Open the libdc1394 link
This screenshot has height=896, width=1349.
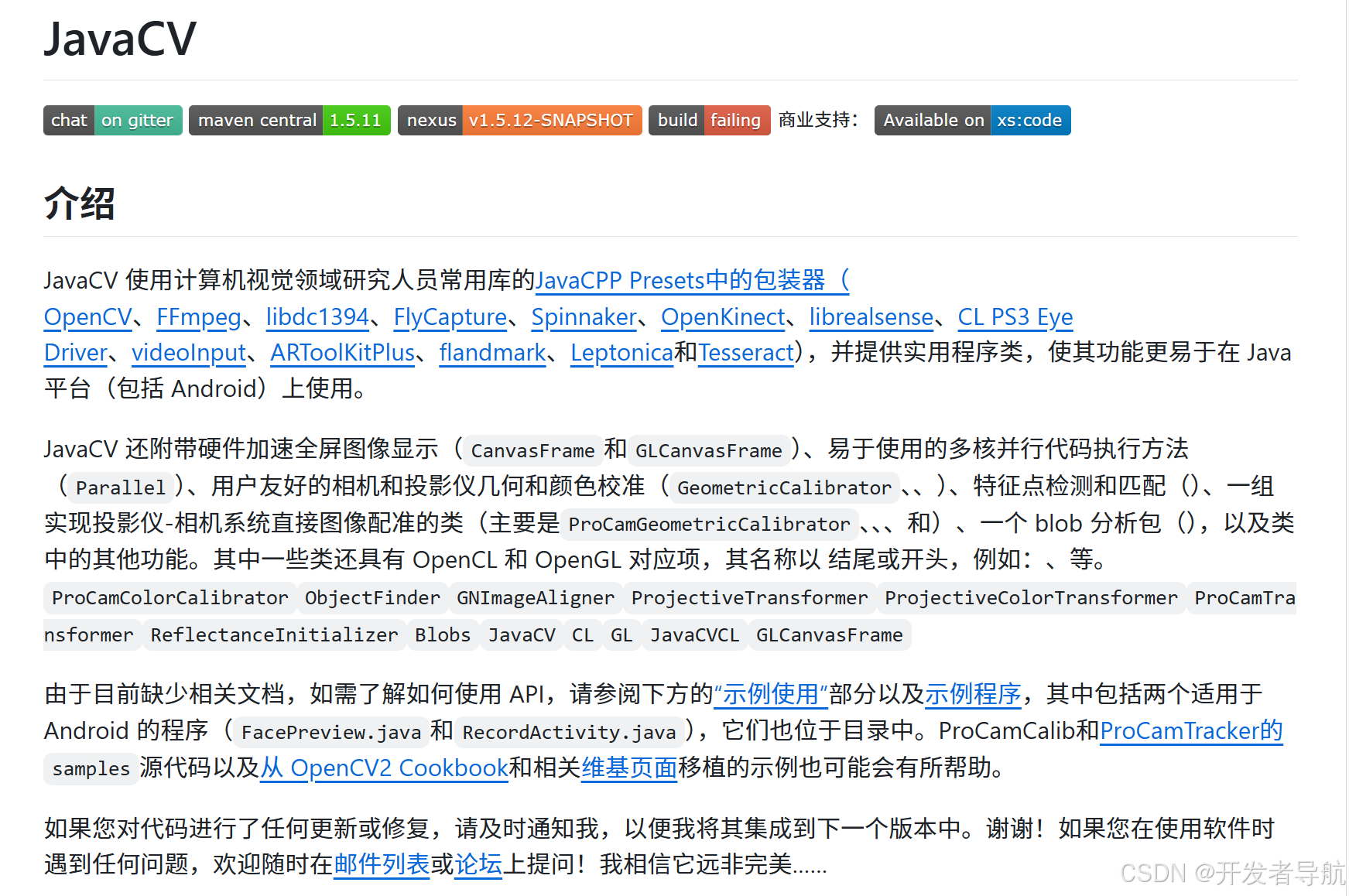(x=317, y=316)
